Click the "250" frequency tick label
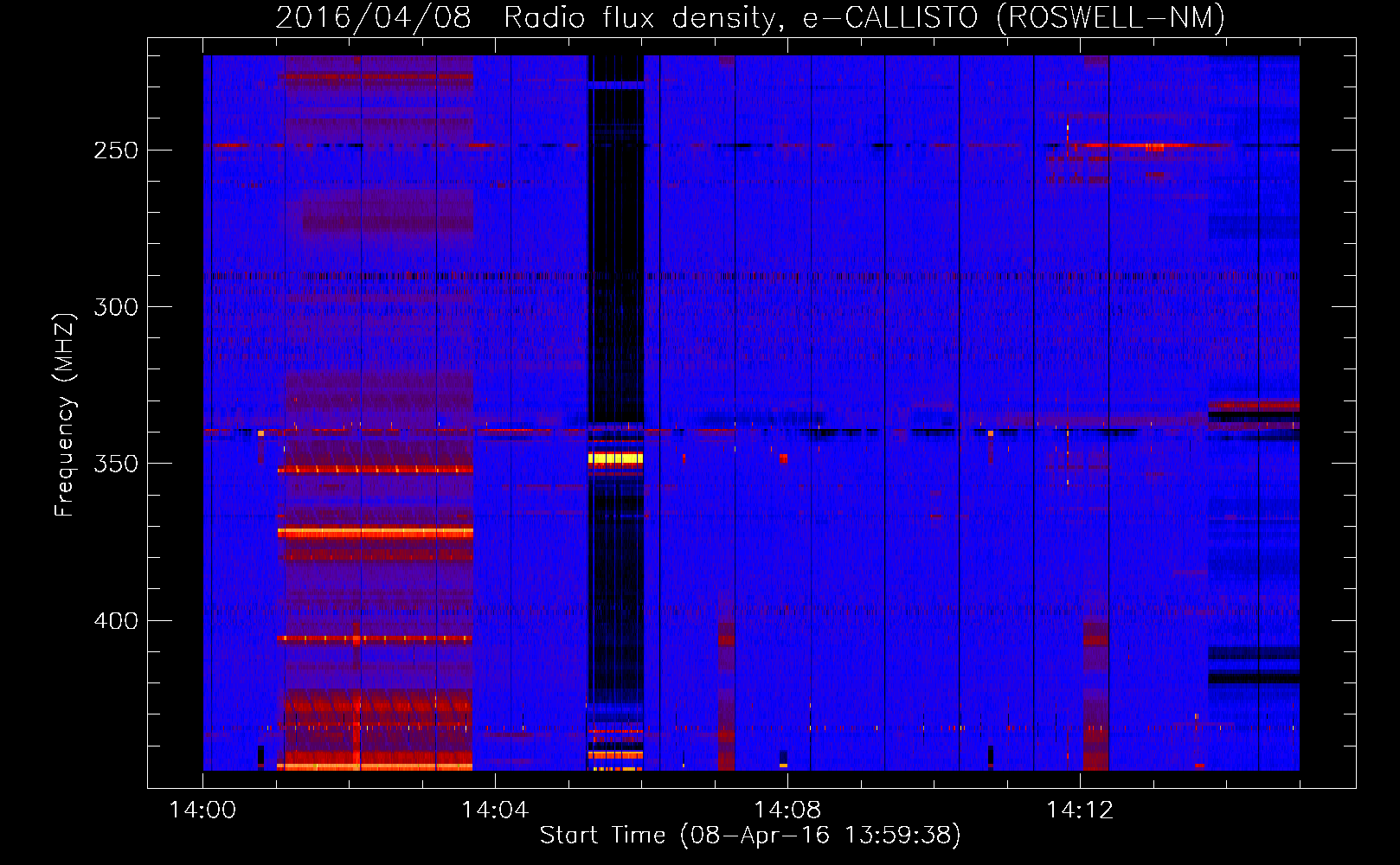Image resolution: width=1400 pixels, height=865 pixels. tap(116, 151)
